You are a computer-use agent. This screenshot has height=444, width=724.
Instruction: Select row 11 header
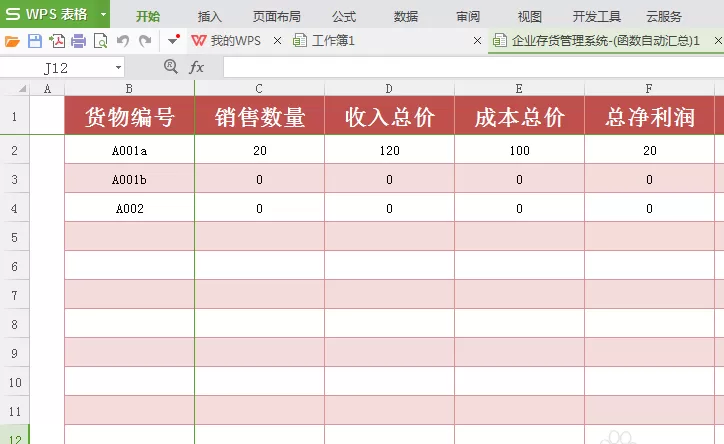(15, 411)
